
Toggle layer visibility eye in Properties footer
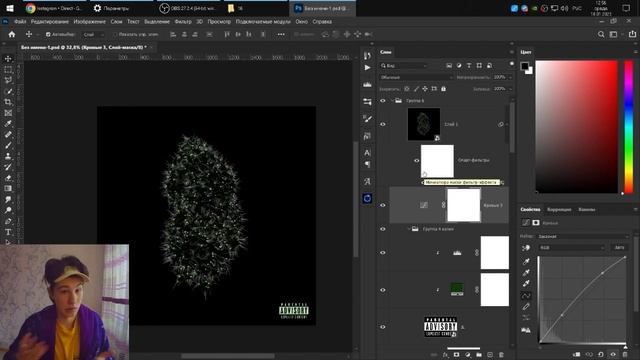coord(613,354)
